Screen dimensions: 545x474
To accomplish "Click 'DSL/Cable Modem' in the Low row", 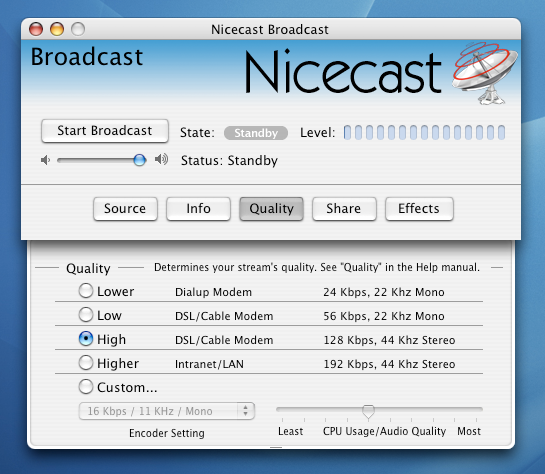I will pyautogui.click(x=224, y=316).
